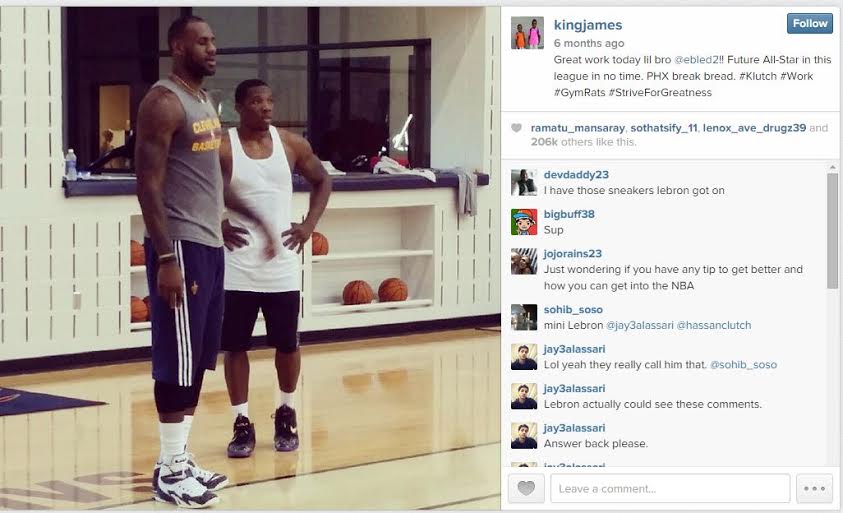Click devdaddy23's avatar picture

(524, 183)
